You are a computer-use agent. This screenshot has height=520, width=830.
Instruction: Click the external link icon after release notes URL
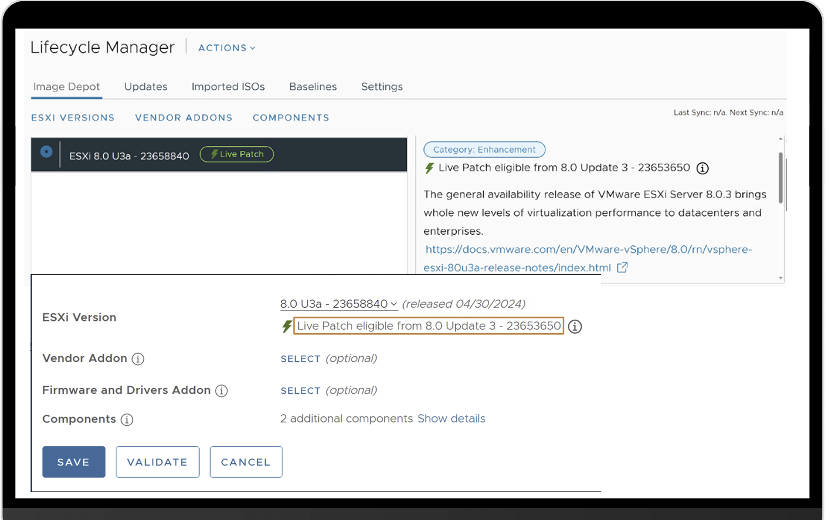click(x=622, y=267)
